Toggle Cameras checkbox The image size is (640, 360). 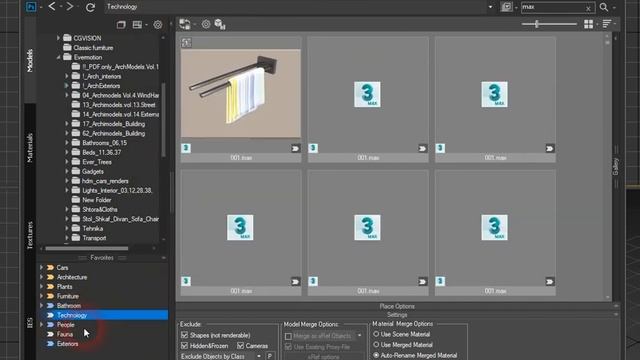pyautogui.click(x=240, y=346)
